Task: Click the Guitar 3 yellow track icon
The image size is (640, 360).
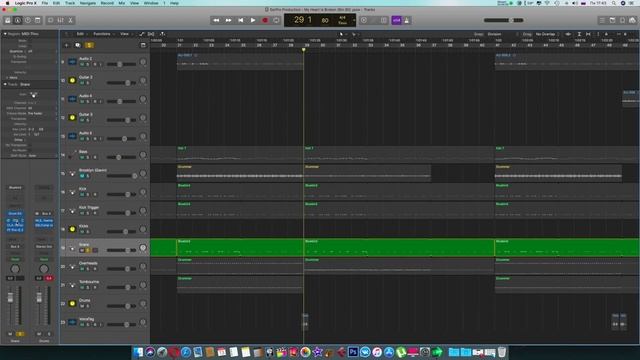Action: pyautogui.click(x=72, y=118)
